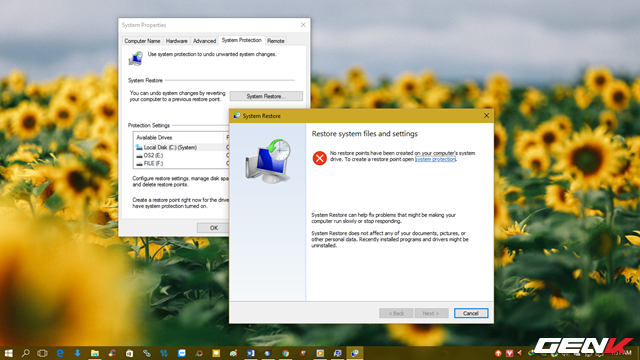Click the Available Drives column header
The height and width of the screenshot is (360, 640).
tap(179, 138)
